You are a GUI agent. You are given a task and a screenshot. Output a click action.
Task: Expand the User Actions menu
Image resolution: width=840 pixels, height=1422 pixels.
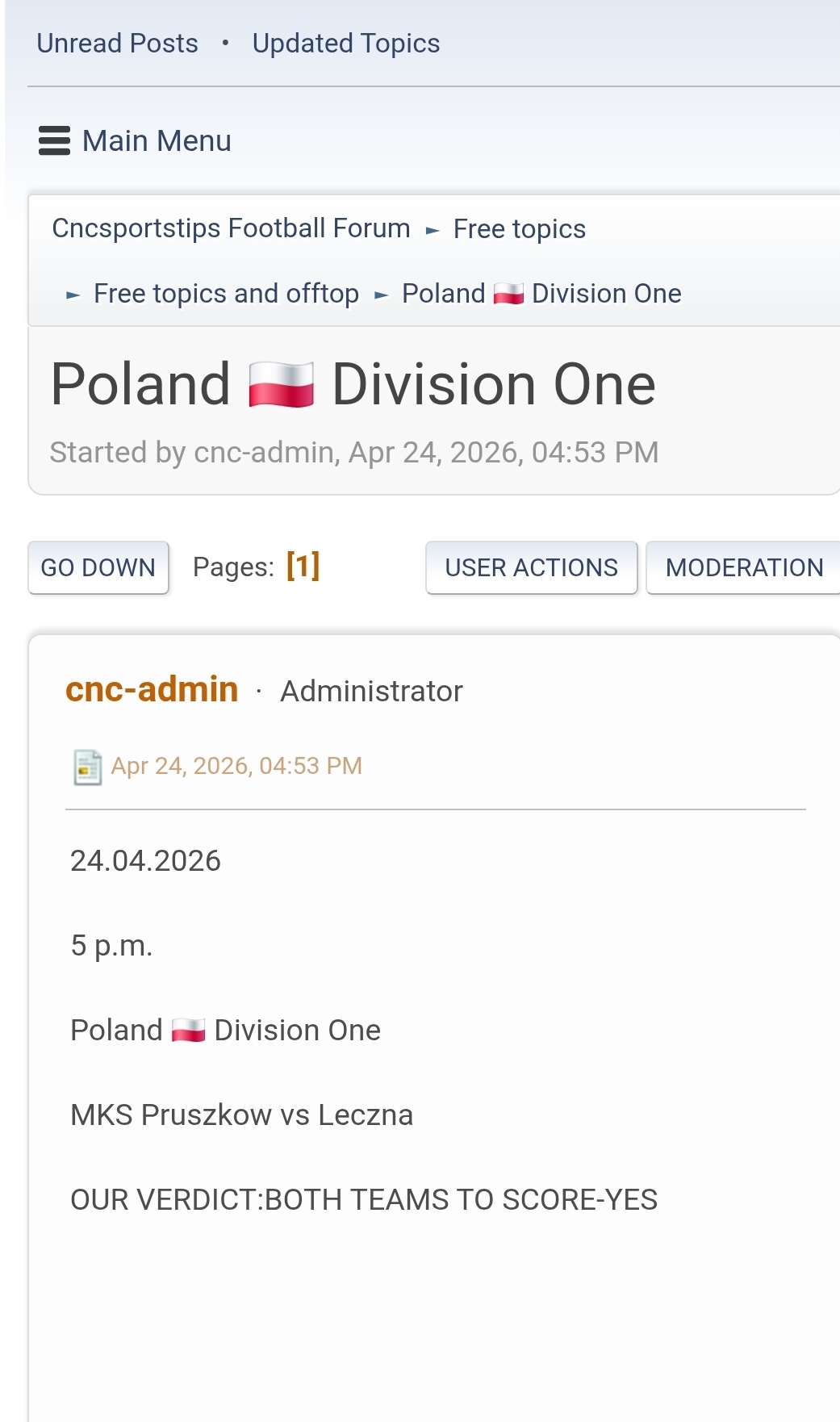(531, 567)
